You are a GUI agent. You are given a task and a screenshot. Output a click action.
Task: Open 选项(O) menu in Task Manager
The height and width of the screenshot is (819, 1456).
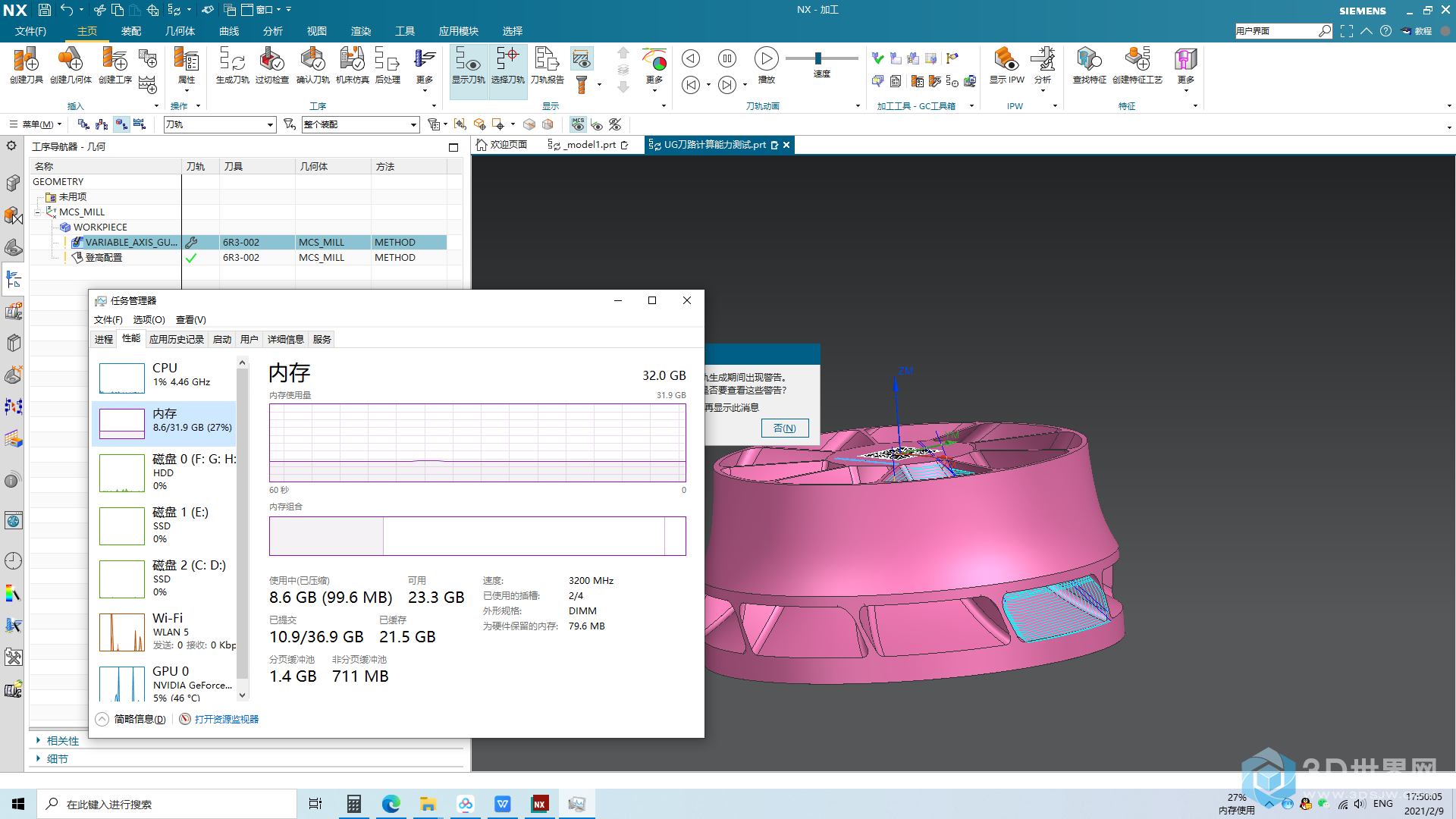click(149, 320)
